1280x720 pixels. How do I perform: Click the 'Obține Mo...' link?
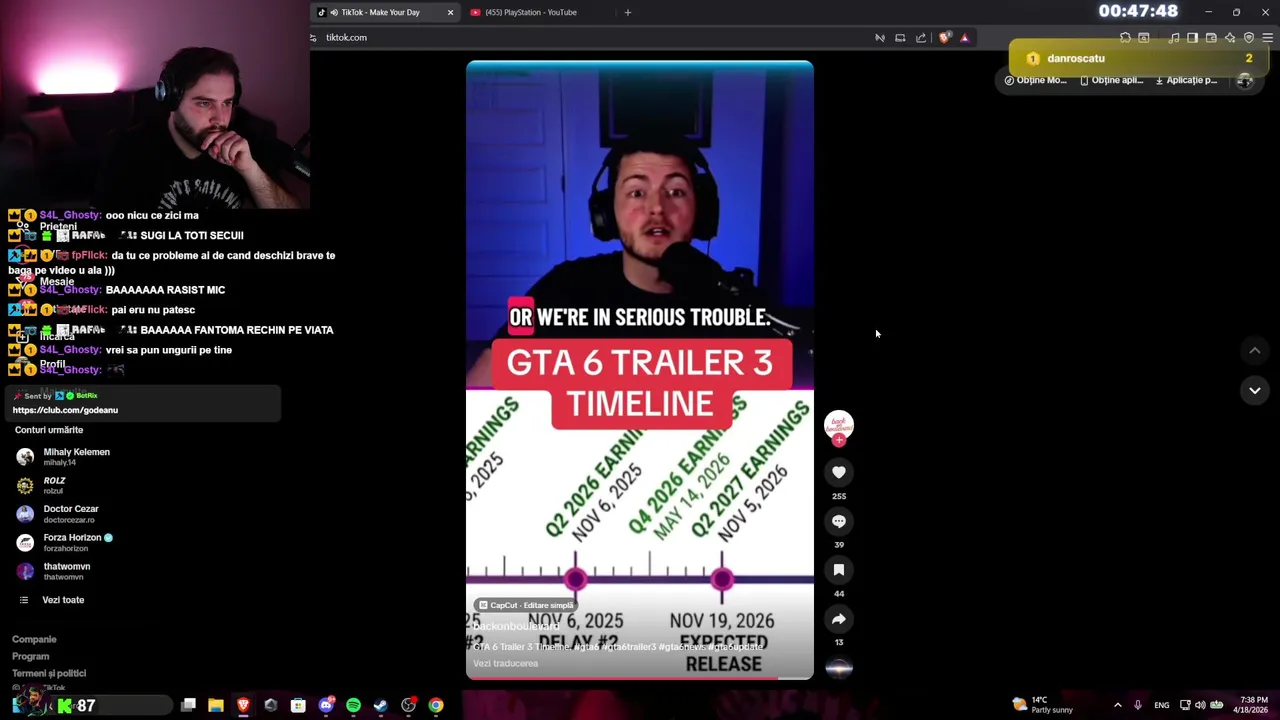1036,80
